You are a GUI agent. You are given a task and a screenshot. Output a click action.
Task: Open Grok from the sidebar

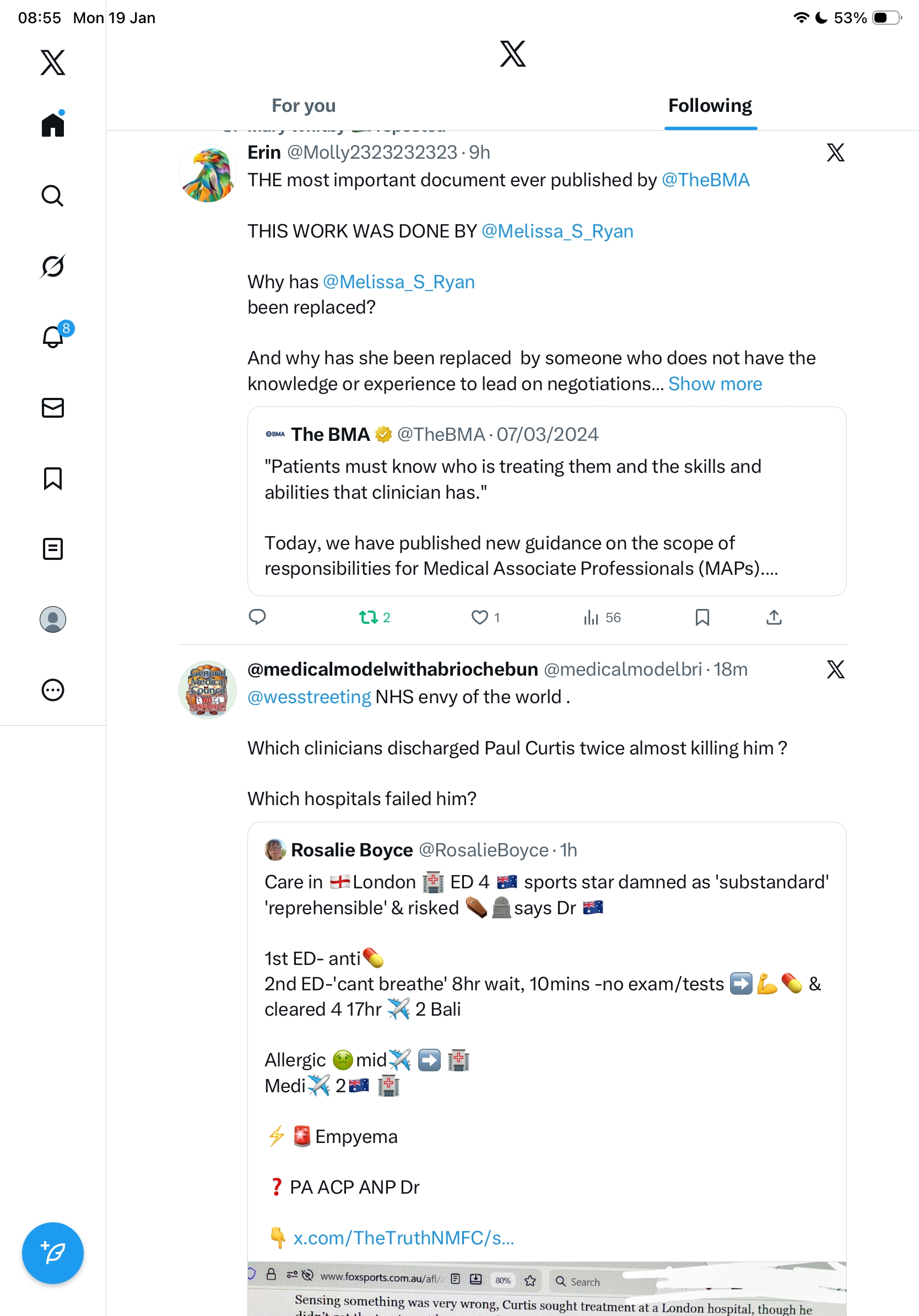point(53,267)
